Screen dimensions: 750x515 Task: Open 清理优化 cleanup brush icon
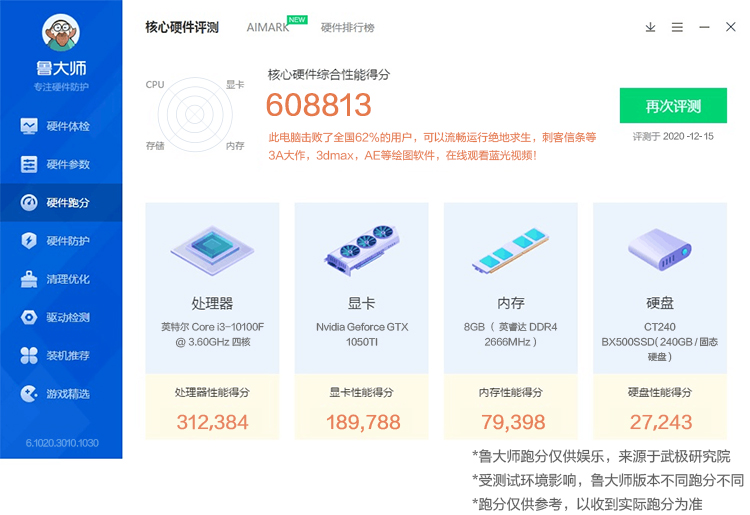[29, 279]
